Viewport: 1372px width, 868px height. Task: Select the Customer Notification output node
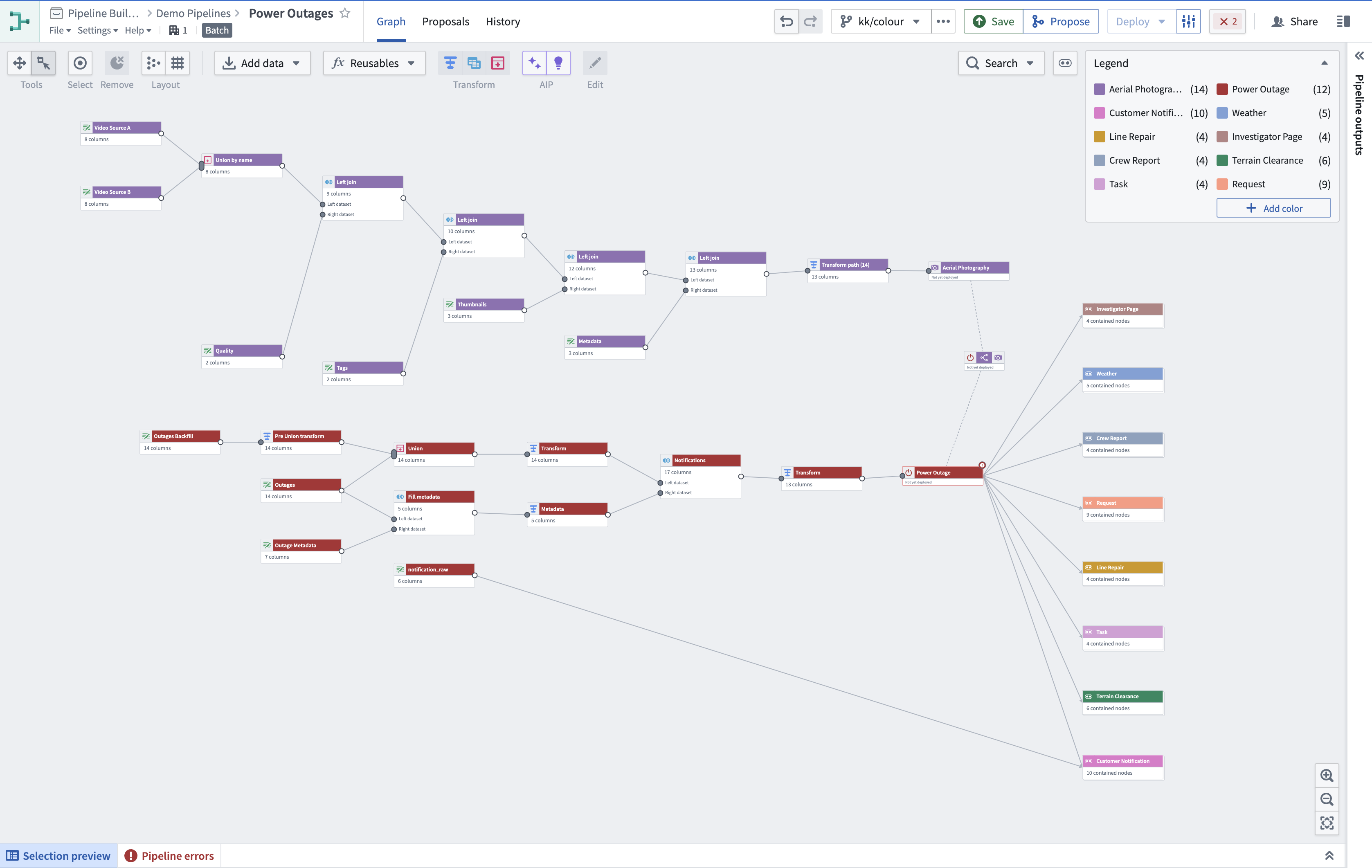click(1122, 767)
